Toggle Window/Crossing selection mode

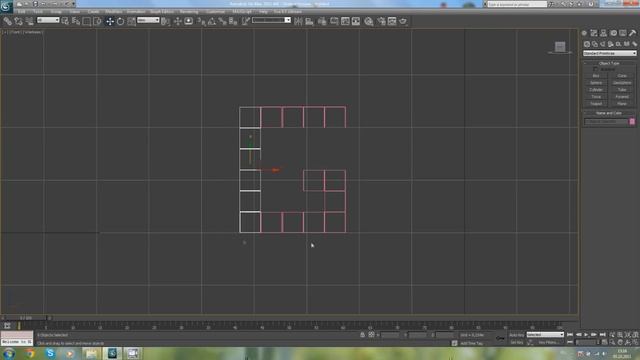tap(97, 21)
